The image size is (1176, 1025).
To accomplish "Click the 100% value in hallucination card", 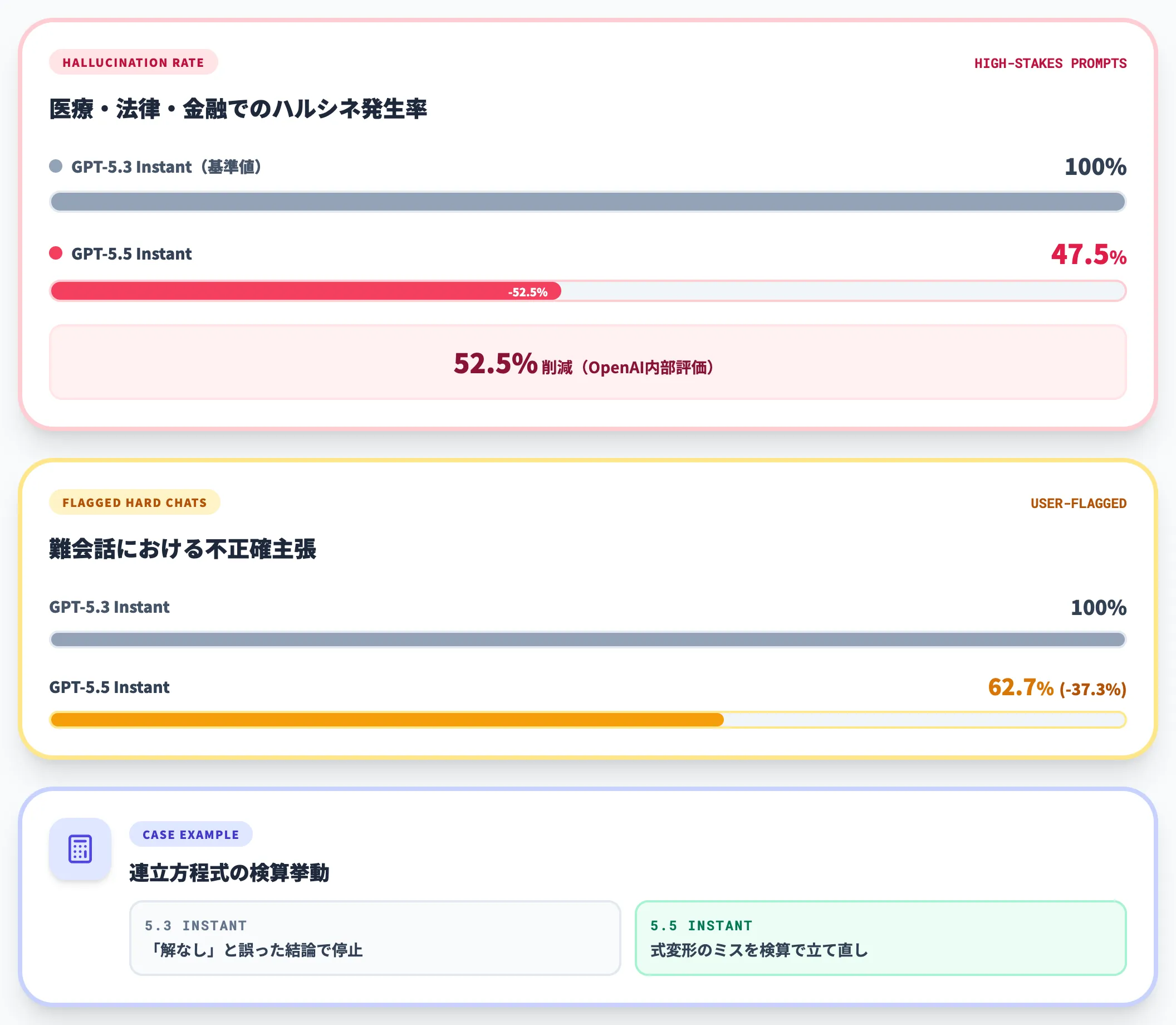I will click(1095, 167).
